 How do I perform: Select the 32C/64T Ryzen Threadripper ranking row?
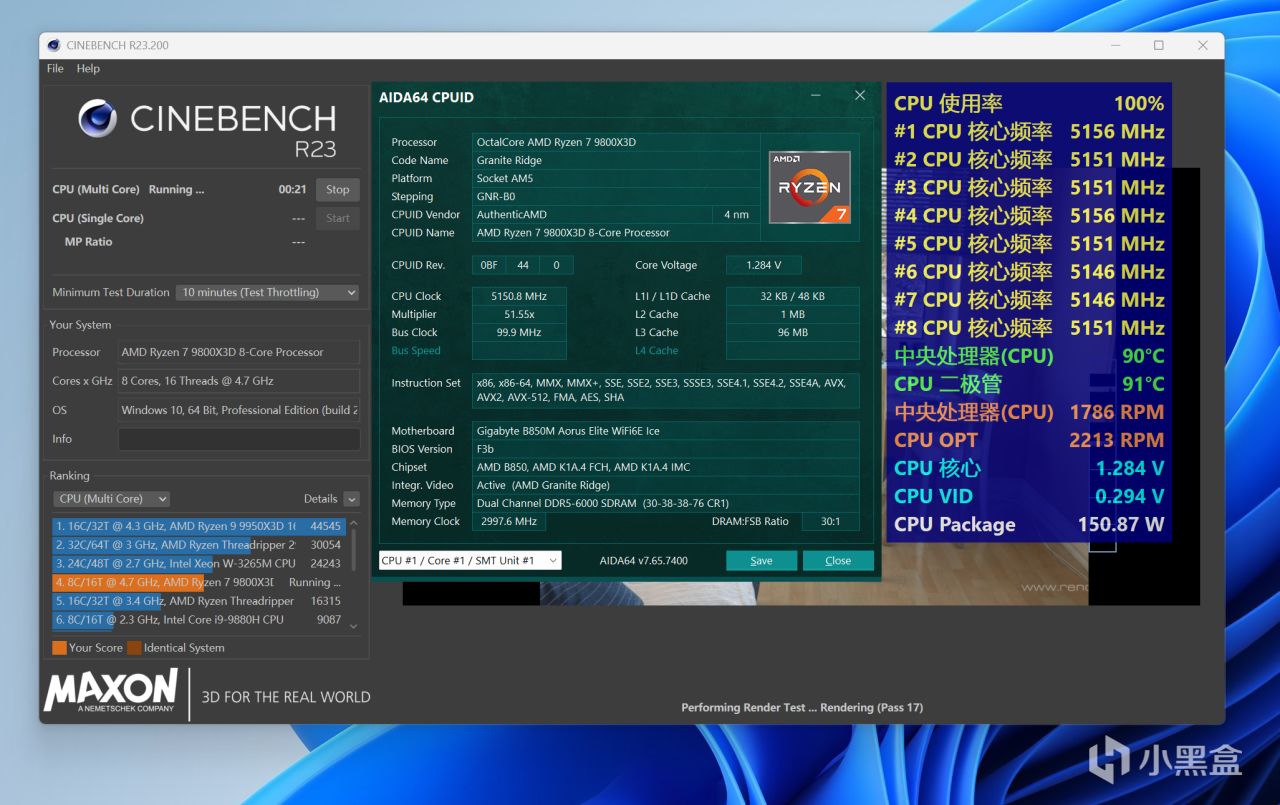199,545
